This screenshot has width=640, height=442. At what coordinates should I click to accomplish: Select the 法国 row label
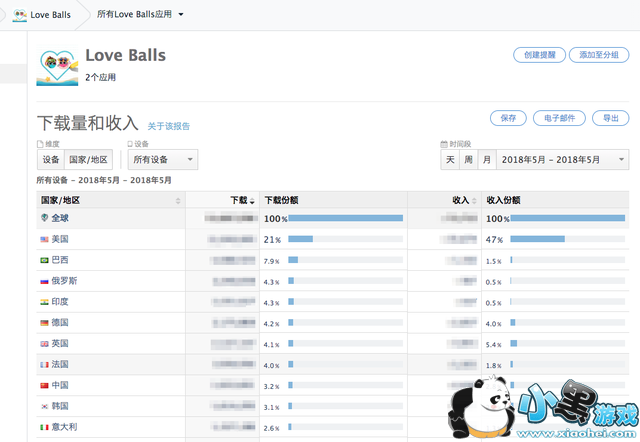pyautogui.click(x=60, y=364)
